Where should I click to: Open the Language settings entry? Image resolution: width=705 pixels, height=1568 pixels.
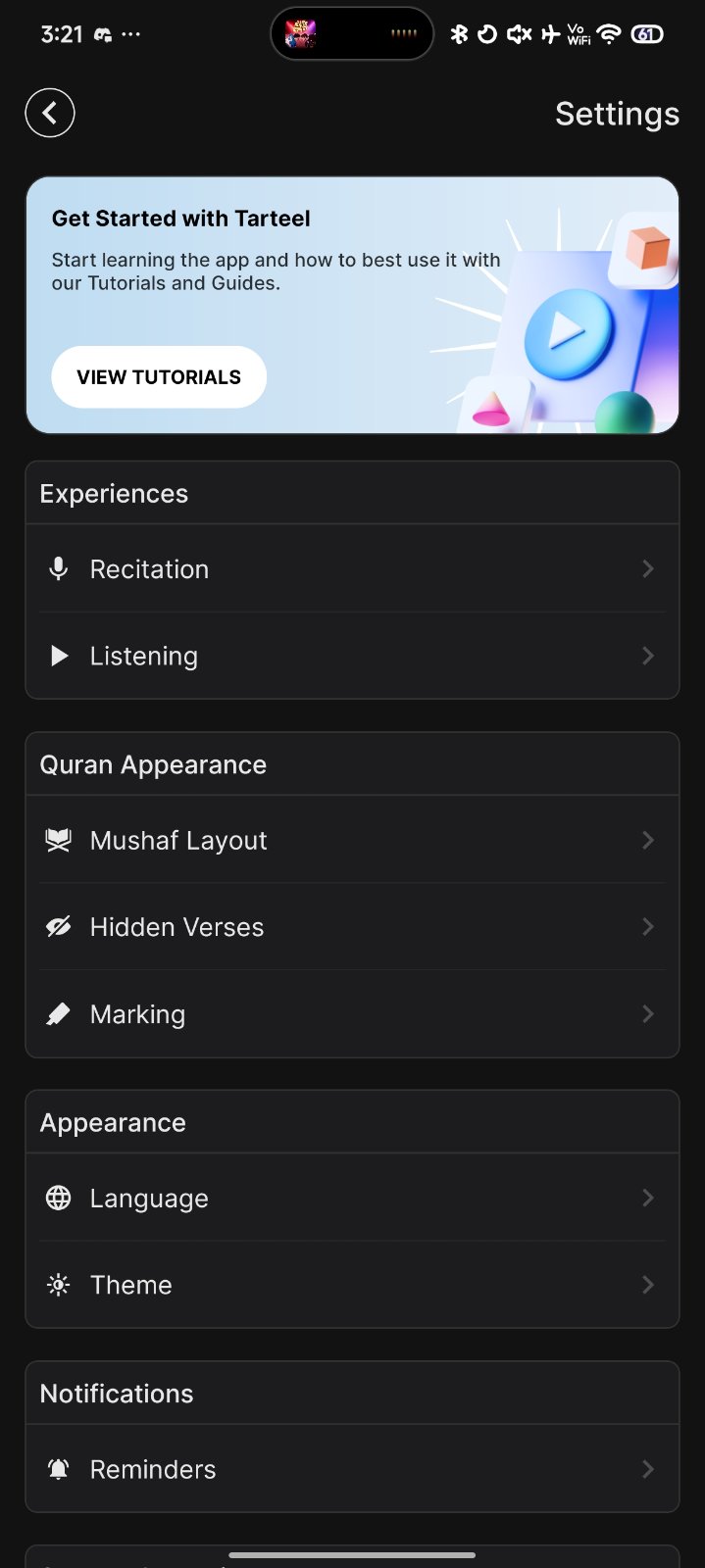click(149, 1198)
